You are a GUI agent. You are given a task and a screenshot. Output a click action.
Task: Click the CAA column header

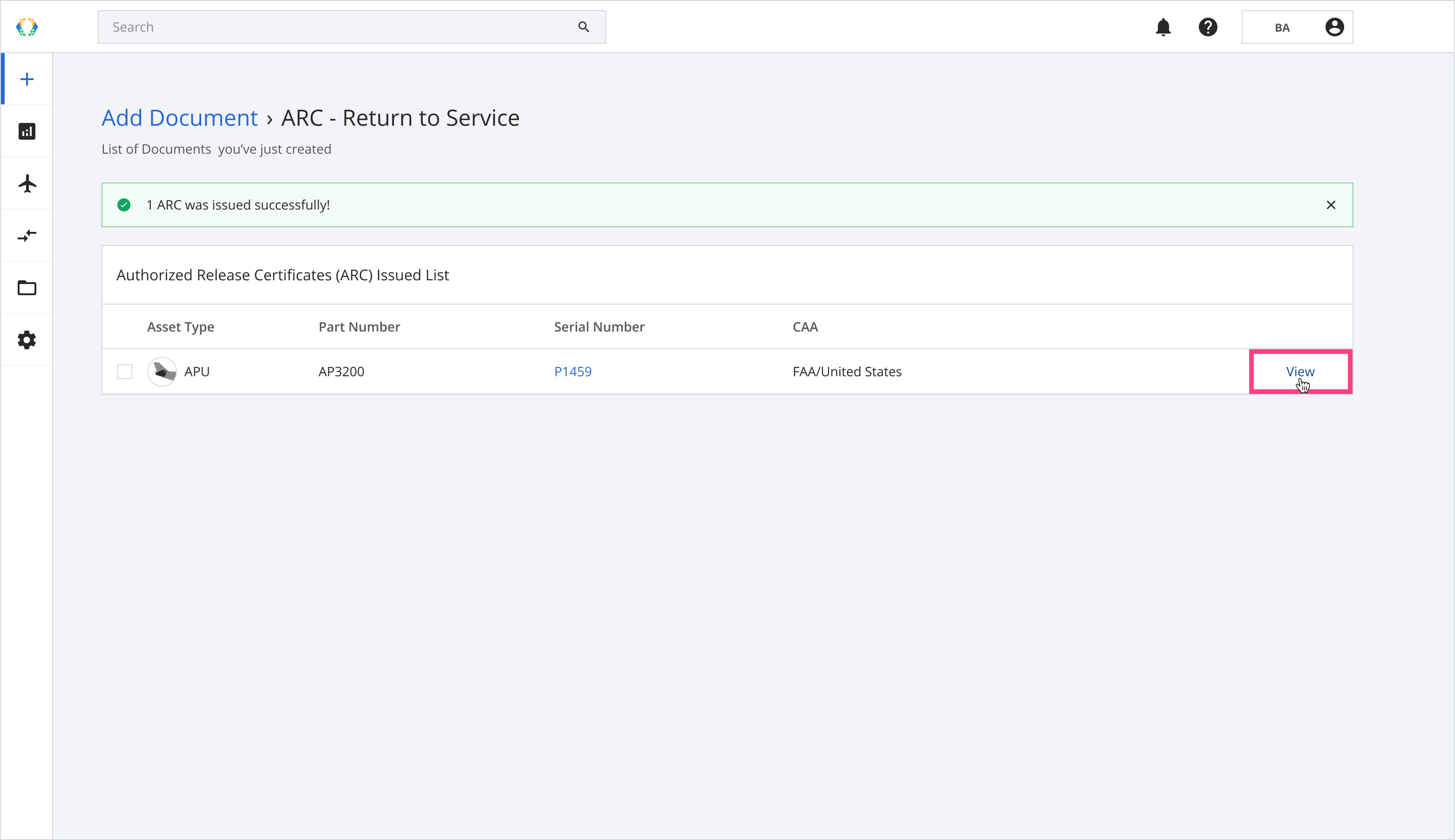point(805,326)
